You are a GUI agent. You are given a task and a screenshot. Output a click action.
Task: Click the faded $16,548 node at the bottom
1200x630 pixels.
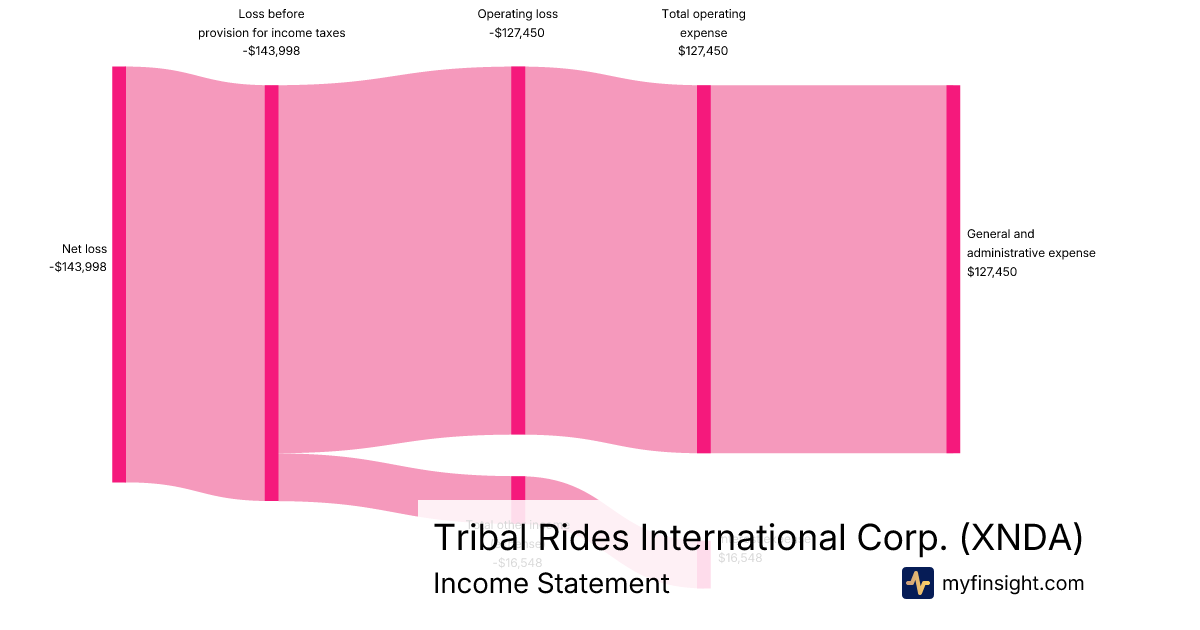[x=704, y=570]
